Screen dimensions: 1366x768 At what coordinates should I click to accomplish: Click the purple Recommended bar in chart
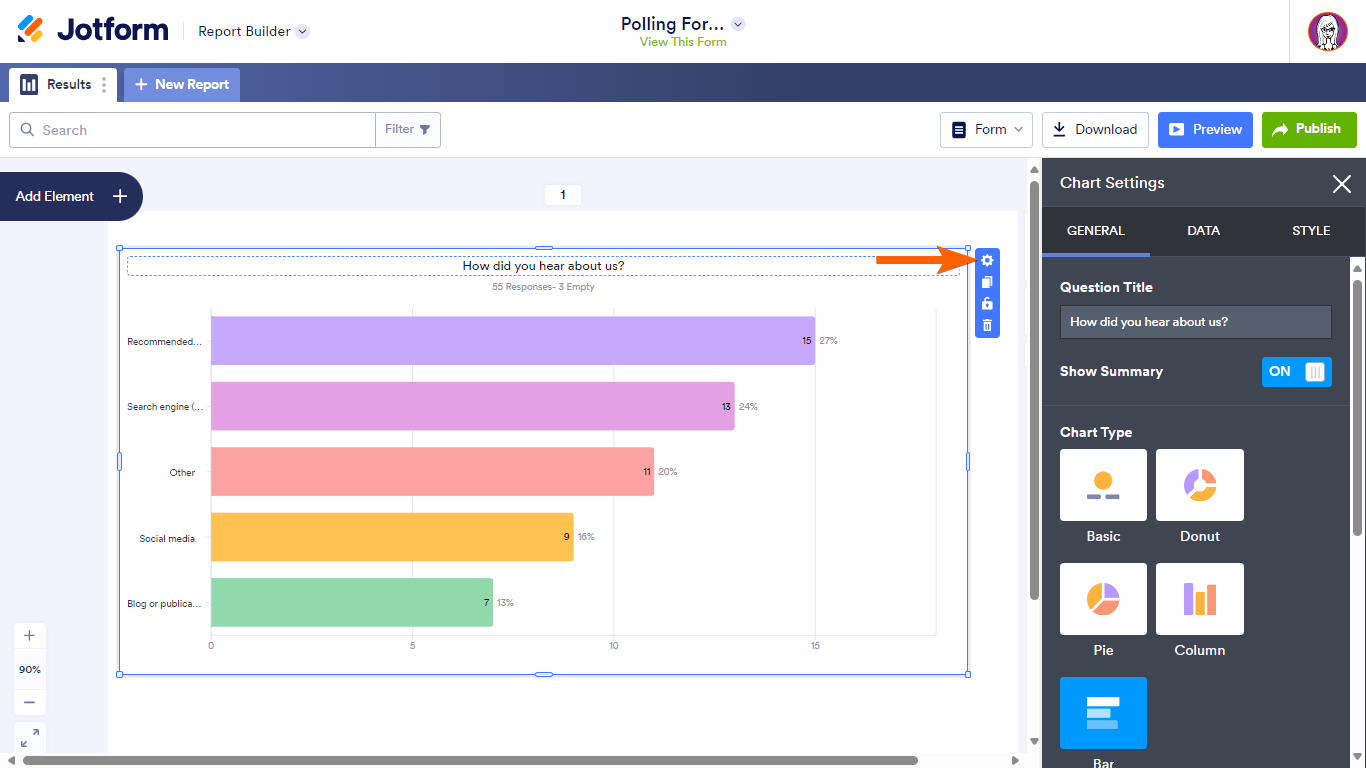pyautogui.click(x=513, y=341)
